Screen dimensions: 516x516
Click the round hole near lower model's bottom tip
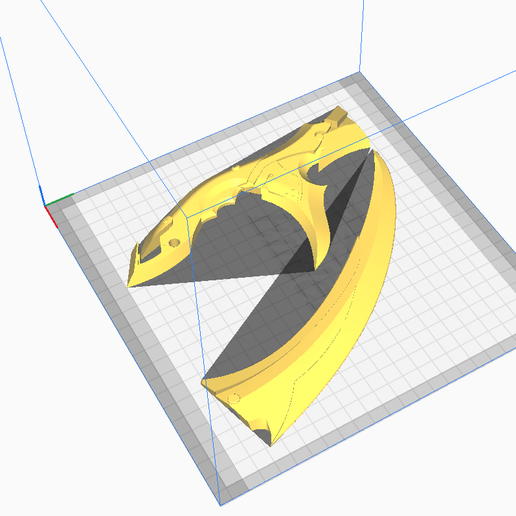(x=233, y=398)
